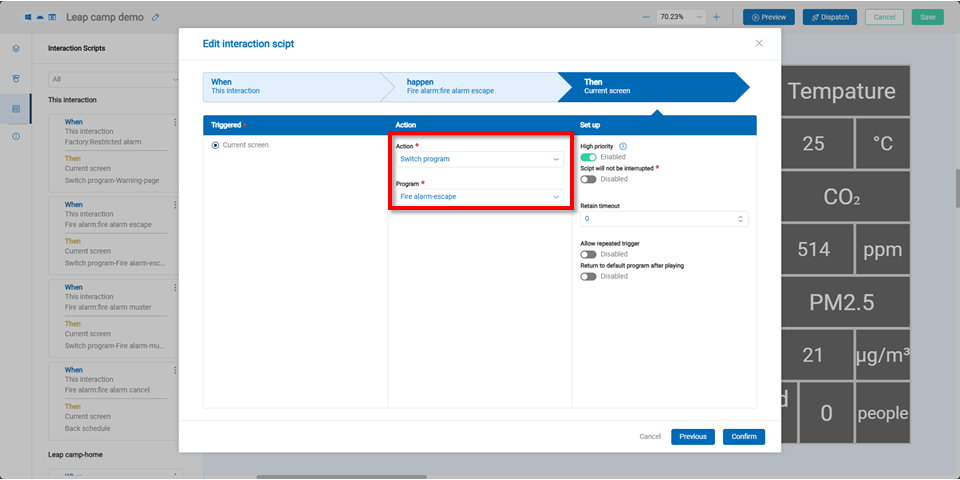960x480 pixels.
Task: Open the 70.23% zoom level dropdown
Action: pos(681,17)
